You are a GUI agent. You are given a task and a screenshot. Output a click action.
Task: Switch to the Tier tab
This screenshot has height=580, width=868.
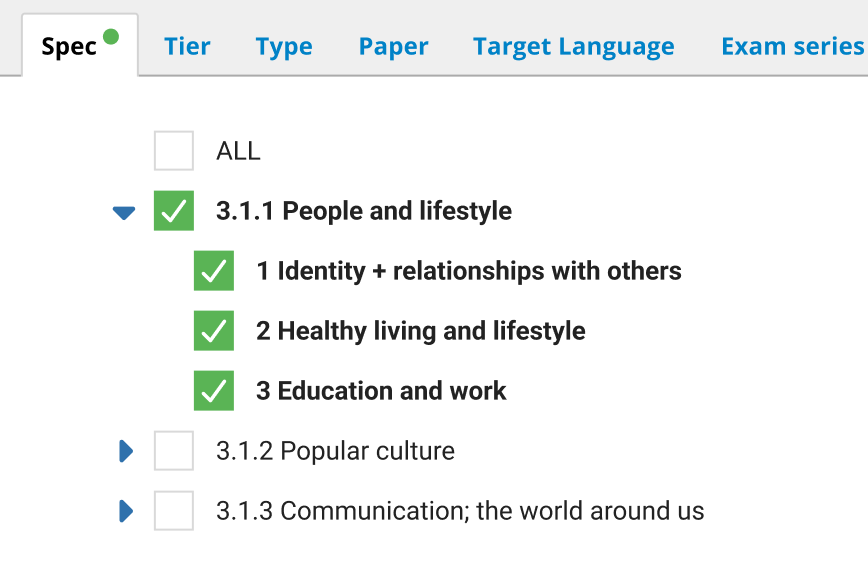coord(187,46)
